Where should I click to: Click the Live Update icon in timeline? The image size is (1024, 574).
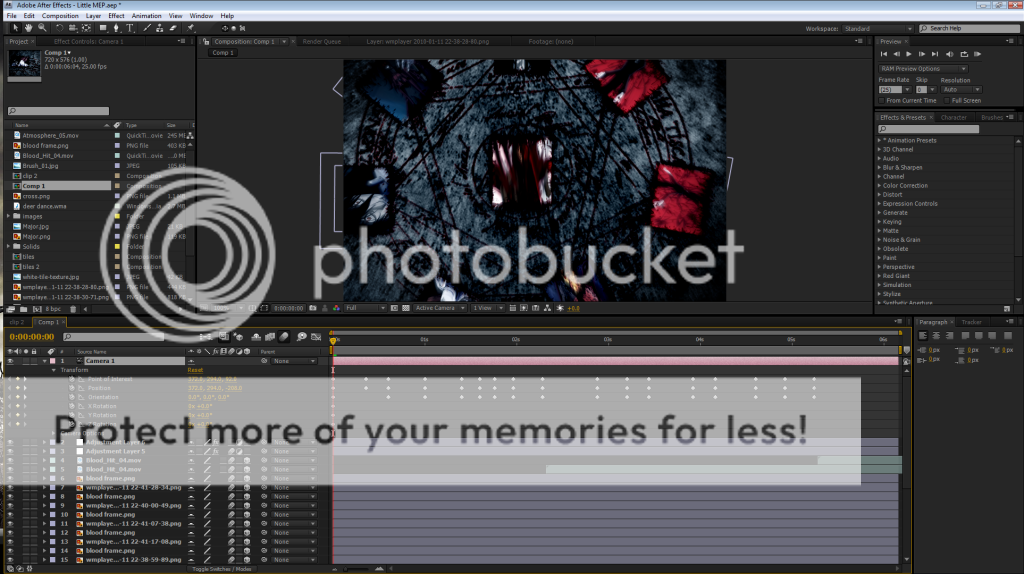224,337
